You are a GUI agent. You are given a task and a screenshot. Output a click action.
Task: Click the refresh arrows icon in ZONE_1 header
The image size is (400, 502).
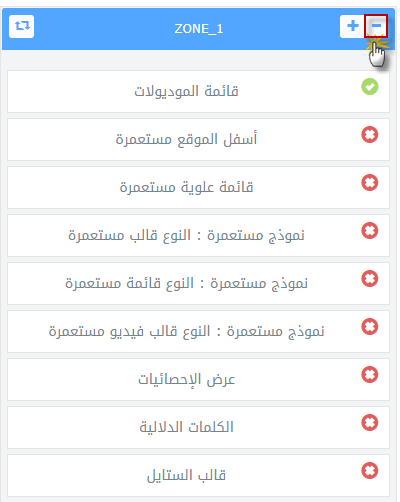22,26
